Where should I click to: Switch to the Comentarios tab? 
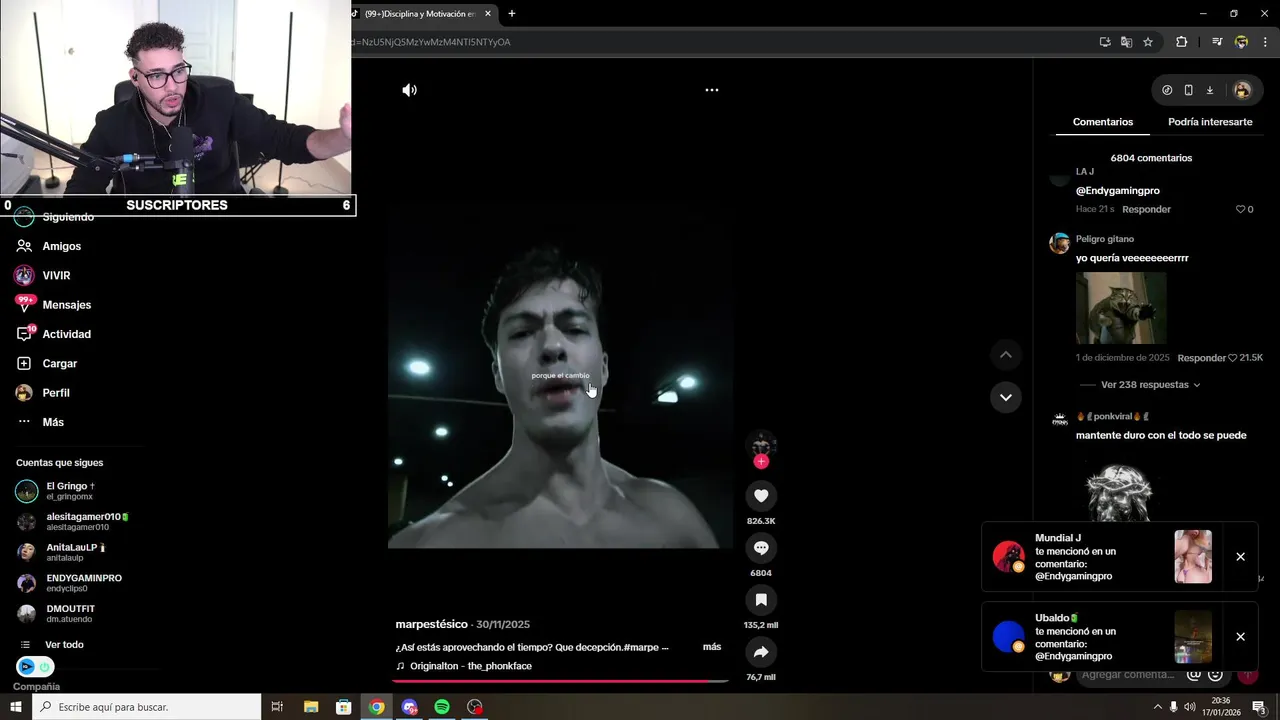1103,122
